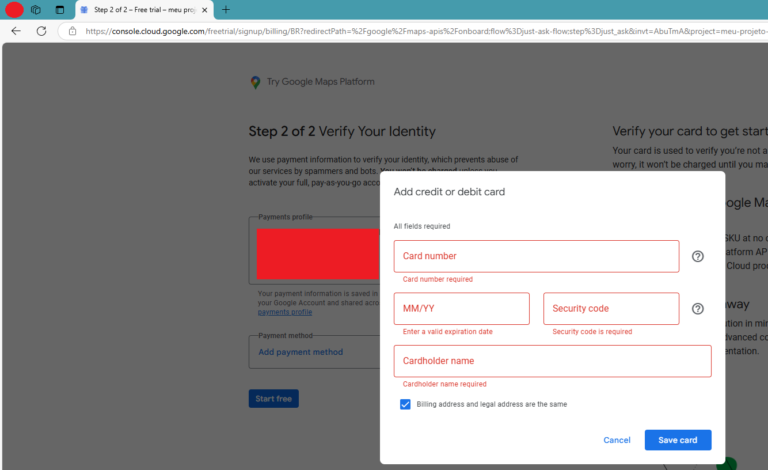
Task: Click help icon beside Security code field
Action: coord(698,309)
